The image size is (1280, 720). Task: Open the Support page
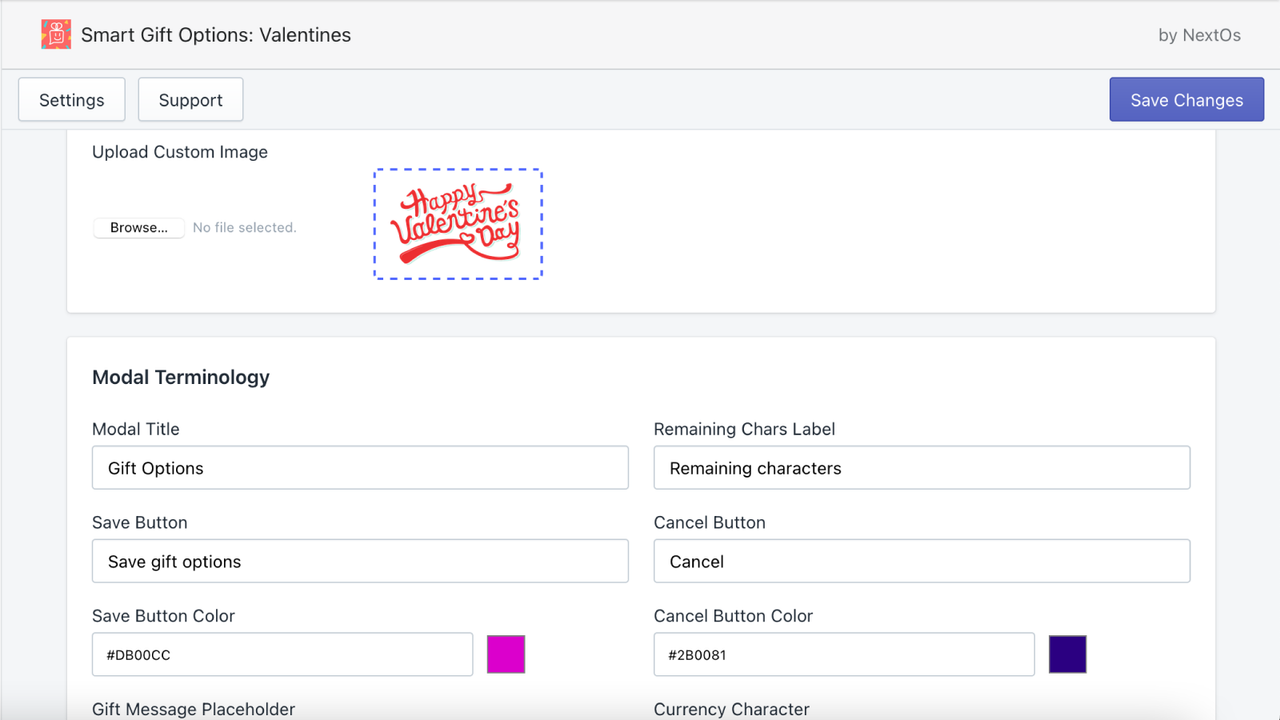[x=190, y=99]
